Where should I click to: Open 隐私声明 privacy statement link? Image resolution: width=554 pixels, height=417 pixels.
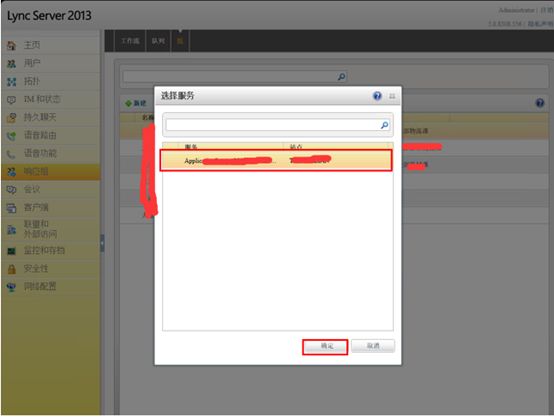coord(541,23)
